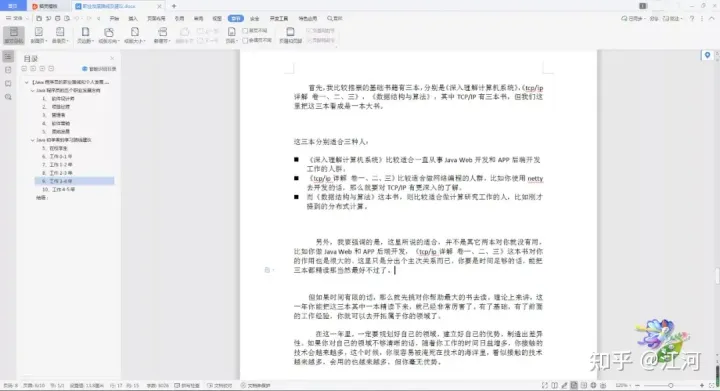Click the zoom in plus button
The height and width of the screenshot is (391, 720).
(702, 385)
